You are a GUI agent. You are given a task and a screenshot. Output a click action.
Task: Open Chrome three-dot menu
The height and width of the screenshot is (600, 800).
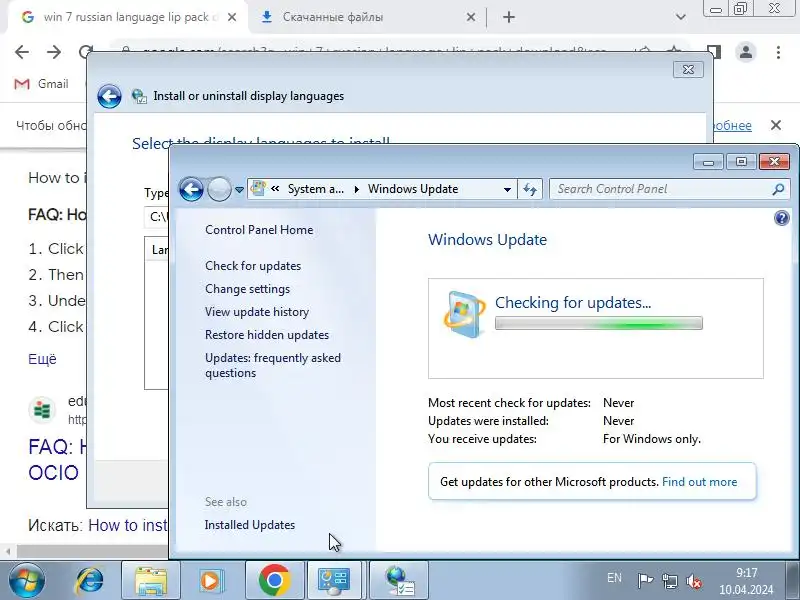coord(778,52)
